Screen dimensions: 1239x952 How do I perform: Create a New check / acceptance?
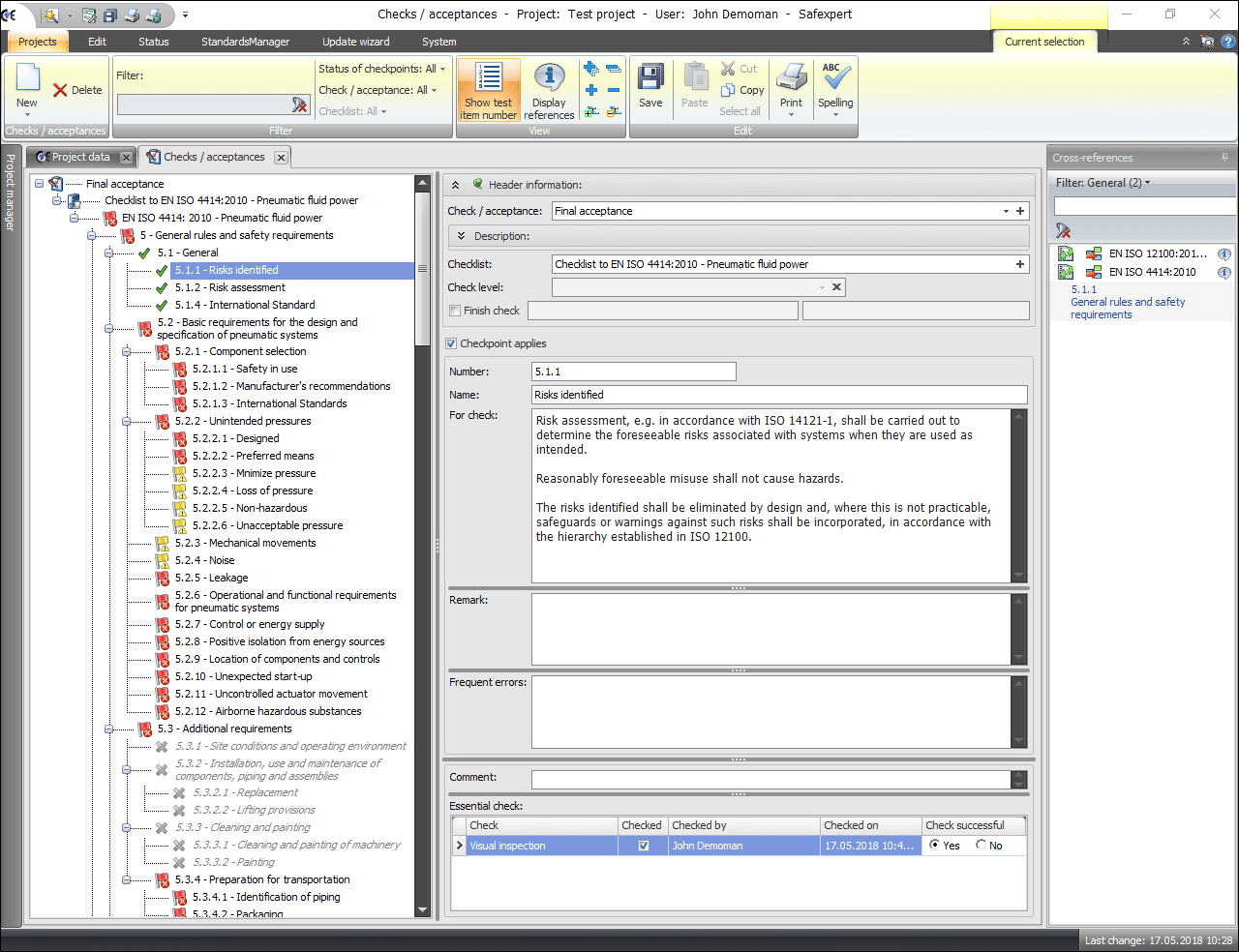click(27, 85)
